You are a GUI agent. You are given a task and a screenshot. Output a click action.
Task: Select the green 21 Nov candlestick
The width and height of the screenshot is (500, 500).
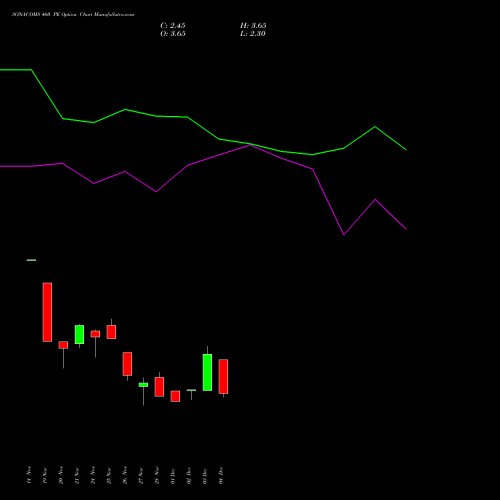click(x=79, y=334)
